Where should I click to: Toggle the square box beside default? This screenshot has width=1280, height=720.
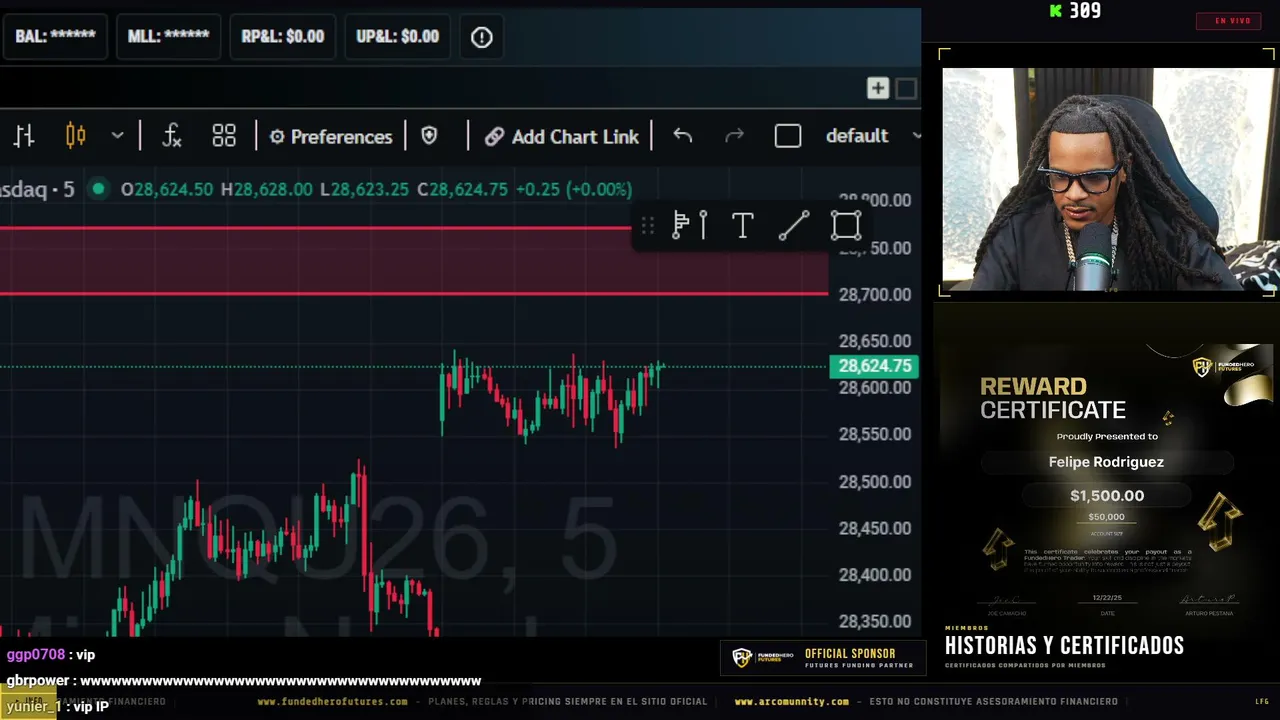[788, 136]
